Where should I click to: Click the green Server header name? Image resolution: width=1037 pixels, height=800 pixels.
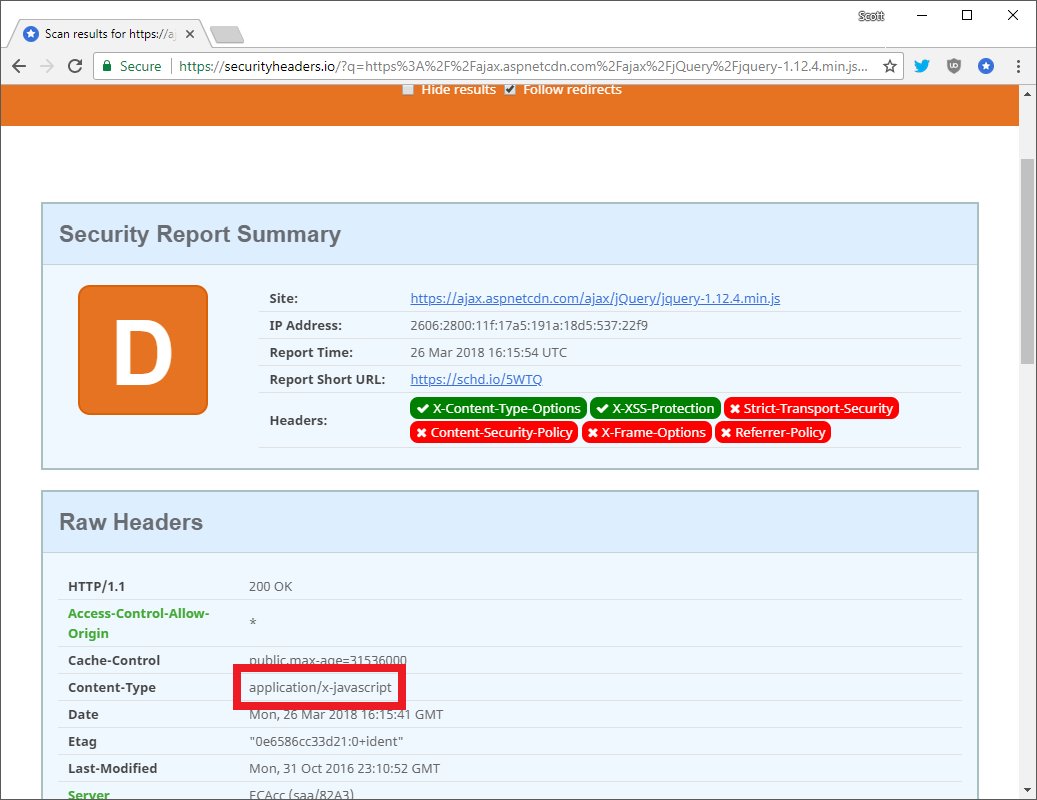89,794
